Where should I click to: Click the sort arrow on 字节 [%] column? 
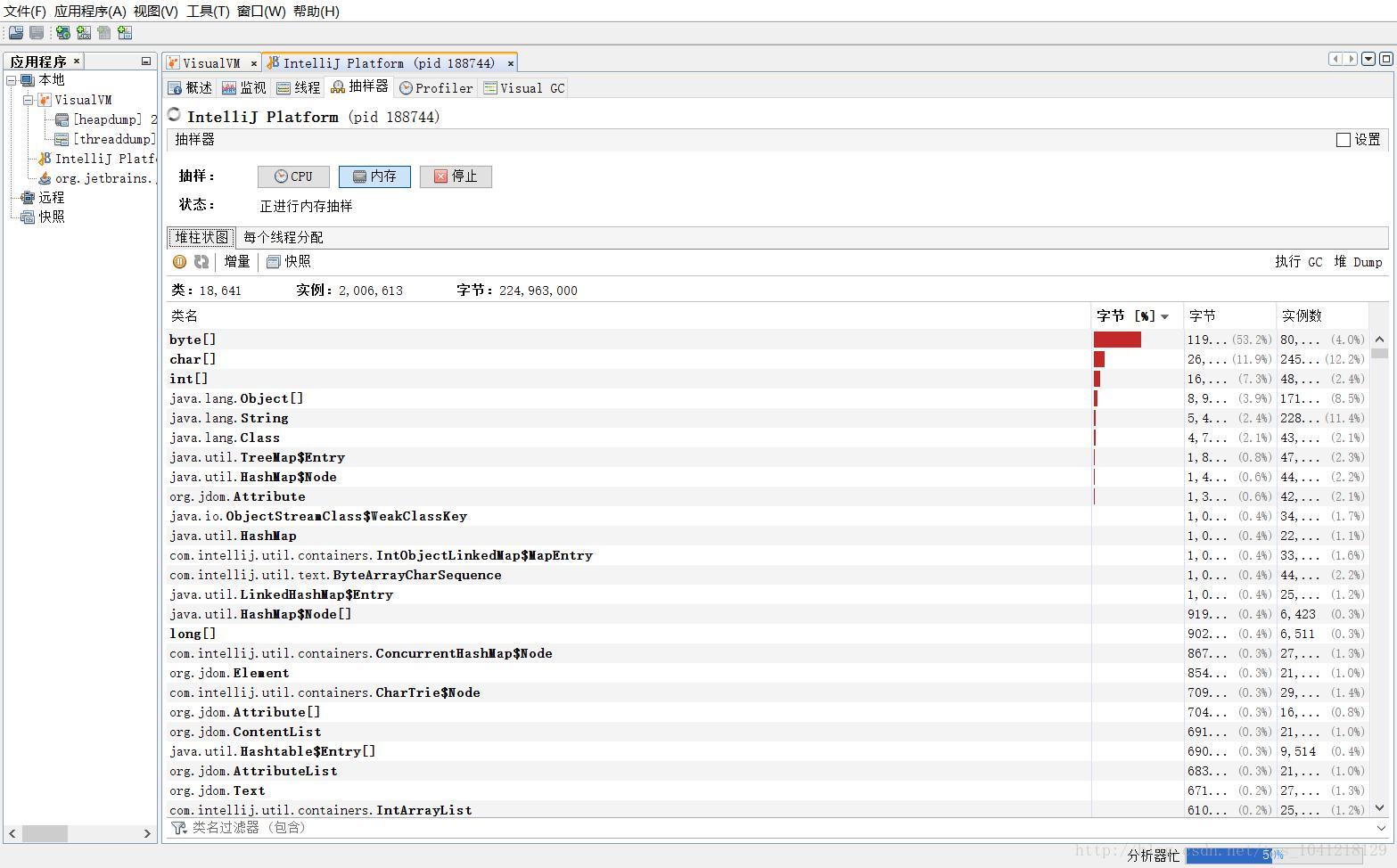click(1164, 316)
